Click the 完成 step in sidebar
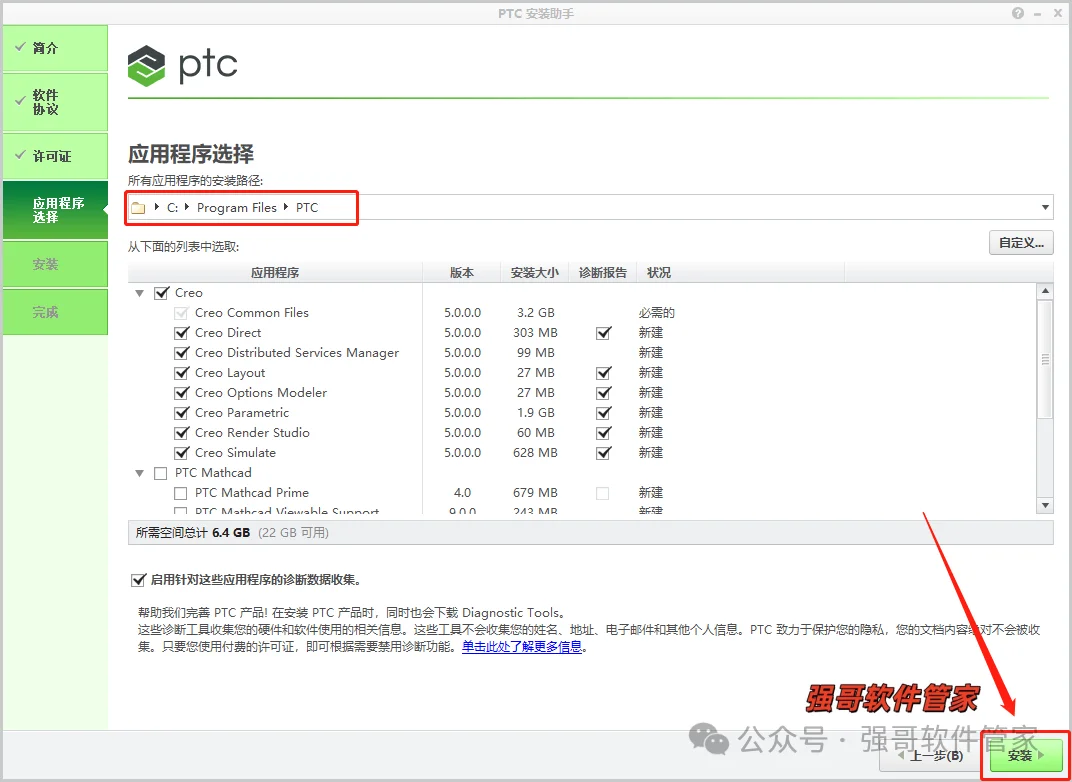Viewport: 1072px width, 782px height. (x=55, y=312)
